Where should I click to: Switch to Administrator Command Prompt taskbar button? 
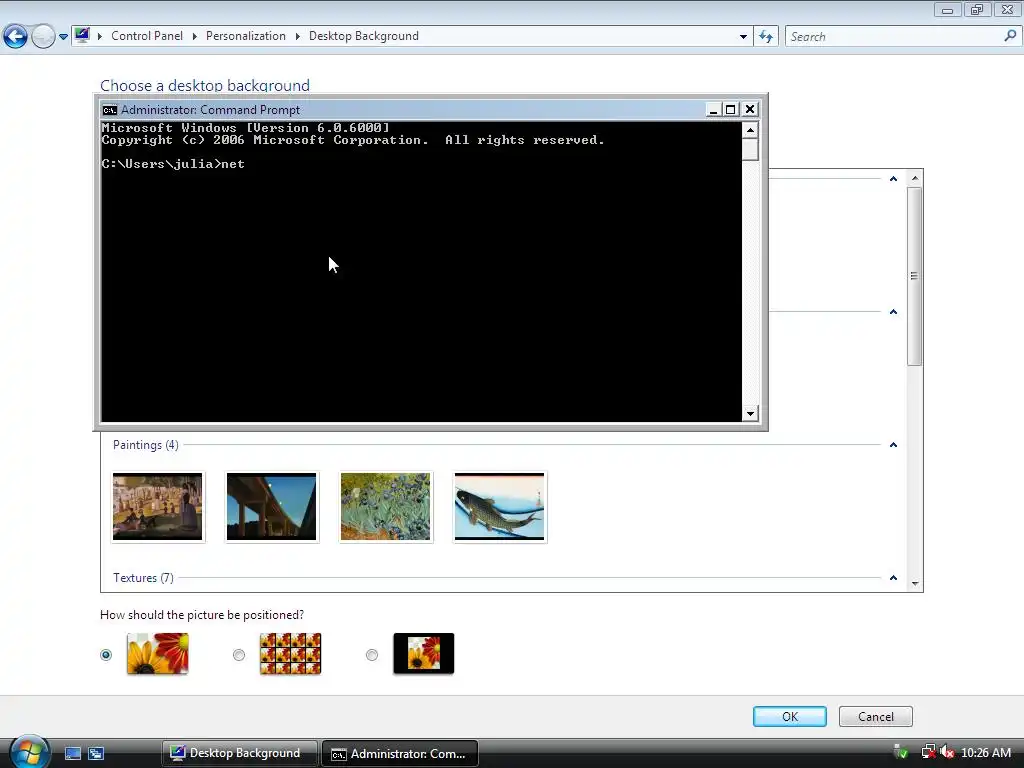(400, 753)
